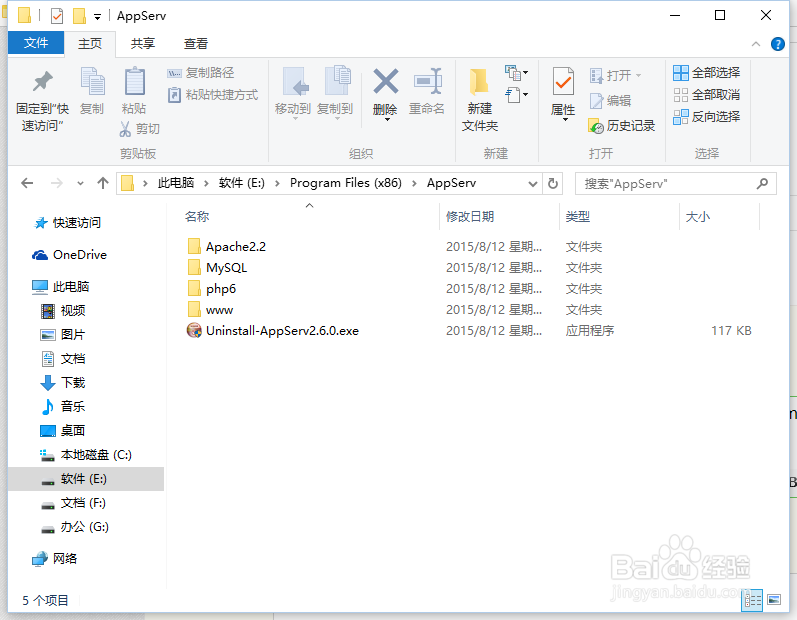Open the Move to menu

[293, 94]
